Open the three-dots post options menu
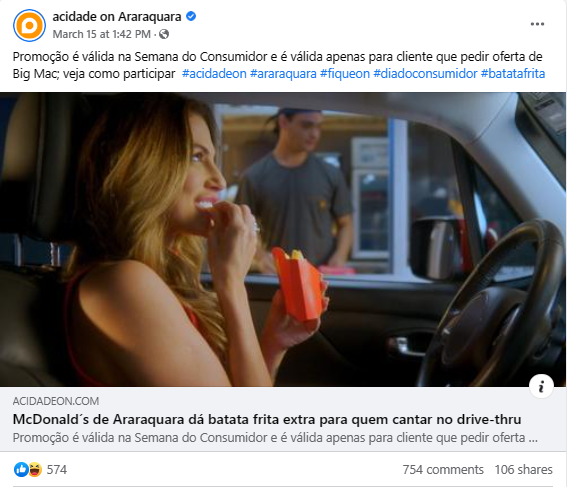The width and height of the screenshot is (567, 487). coord(537,24)
